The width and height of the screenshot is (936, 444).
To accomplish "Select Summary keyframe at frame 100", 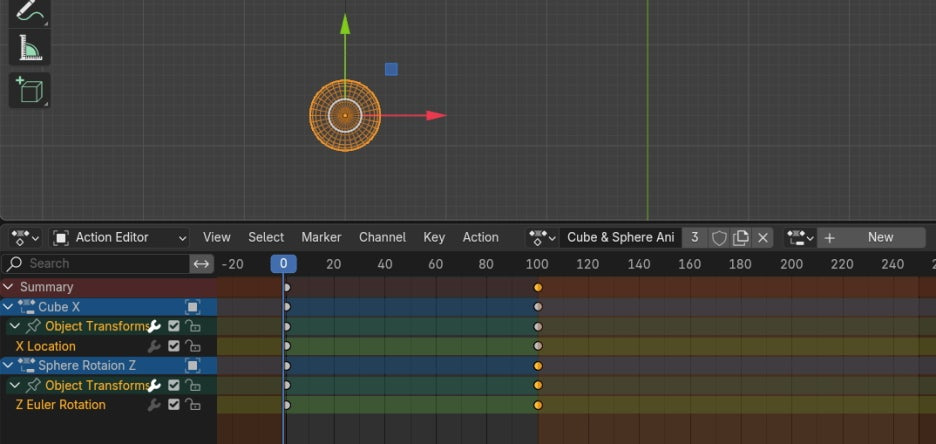I will 538,287.
